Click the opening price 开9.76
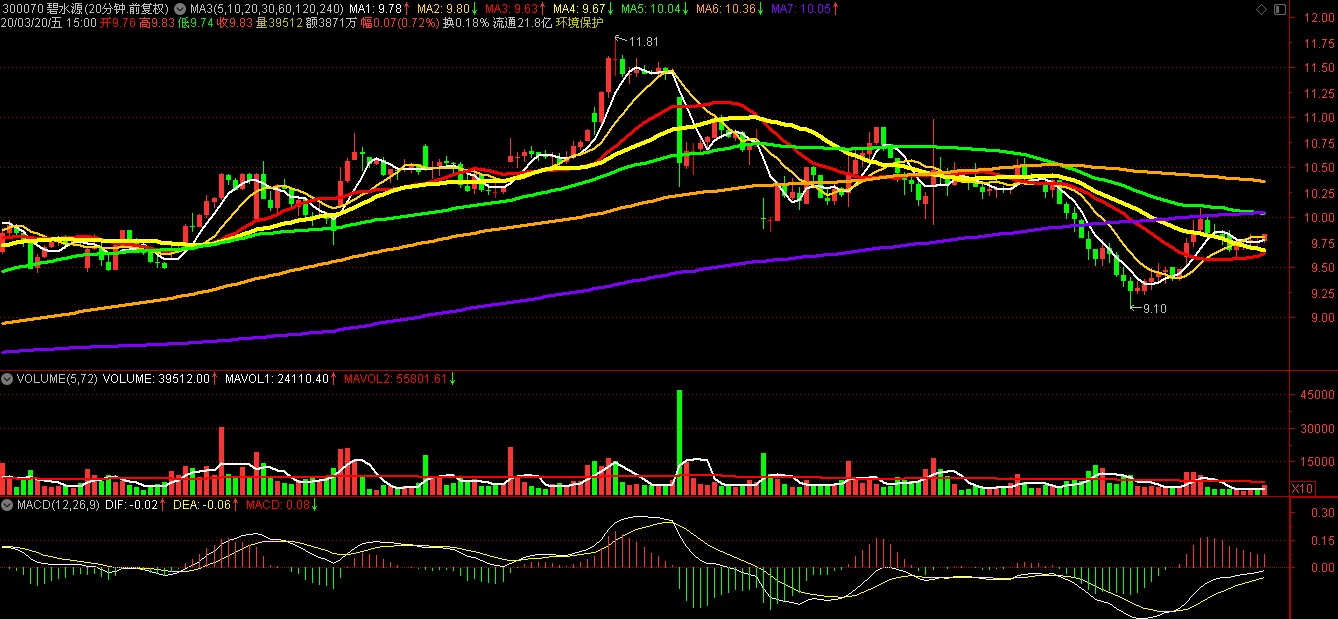Viewport: 1338px width, 619px height. point(119,21)
